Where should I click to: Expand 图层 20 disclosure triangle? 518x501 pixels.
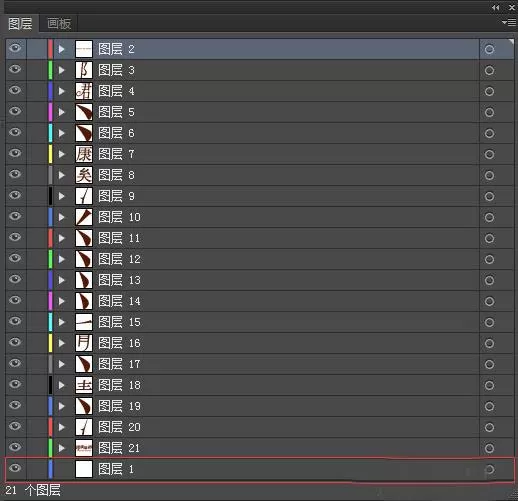point(61,427)
